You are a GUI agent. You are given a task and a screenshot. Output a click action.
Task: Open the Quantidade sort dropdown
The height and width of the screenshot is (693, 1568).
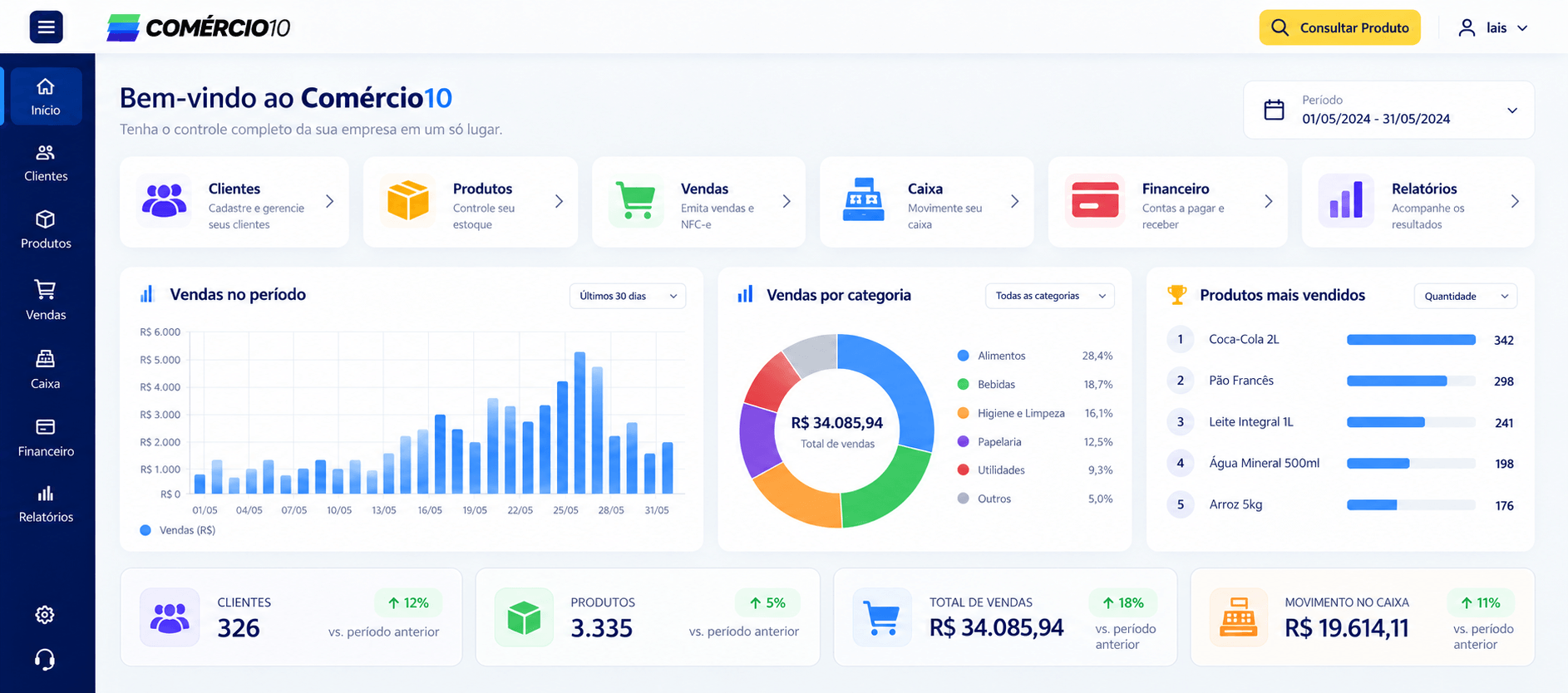tap(1465, 296)
